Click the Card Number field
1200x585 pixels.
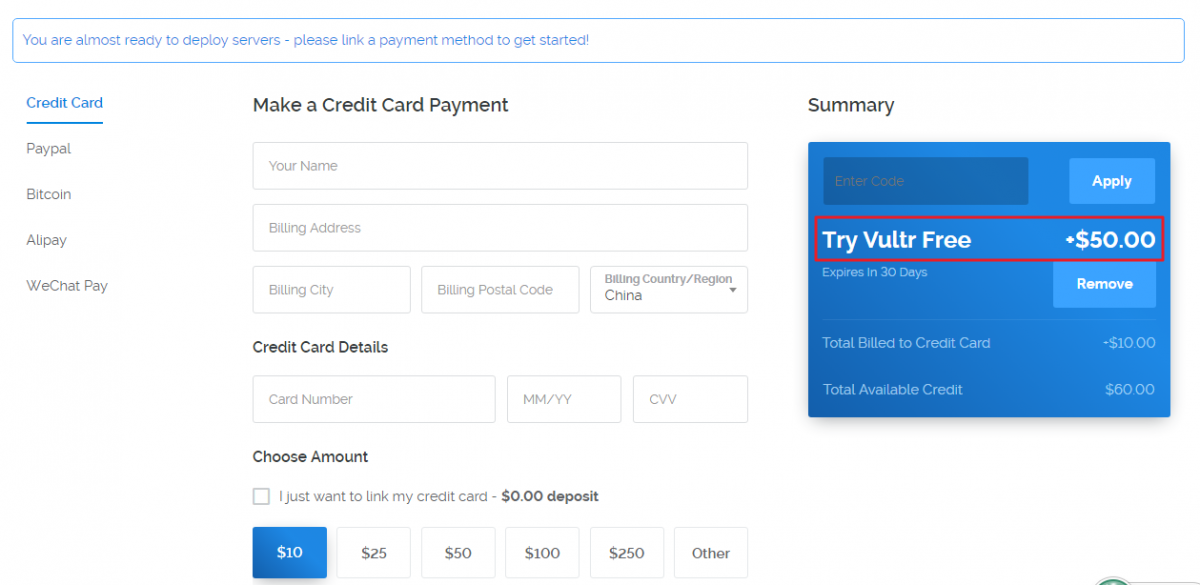373,399
